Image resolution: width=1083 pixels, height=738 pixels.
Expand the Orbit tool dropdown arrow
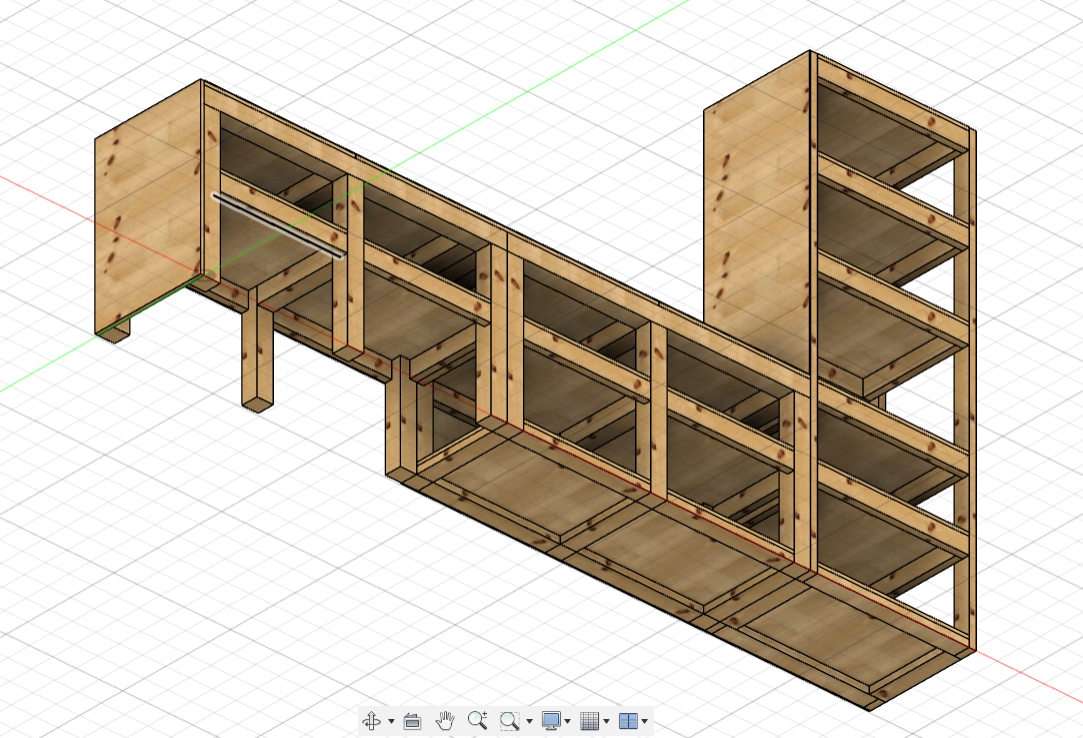(x=391, y=719)
